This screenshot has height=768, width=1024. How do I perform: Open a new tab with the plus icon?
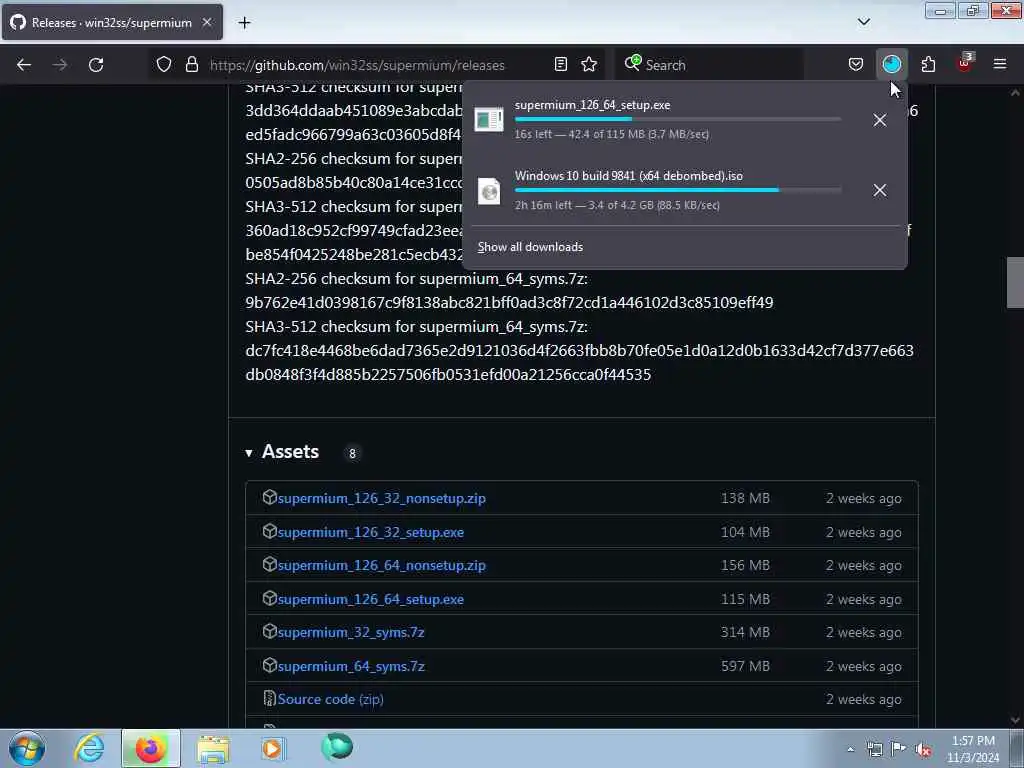[244, 23]
